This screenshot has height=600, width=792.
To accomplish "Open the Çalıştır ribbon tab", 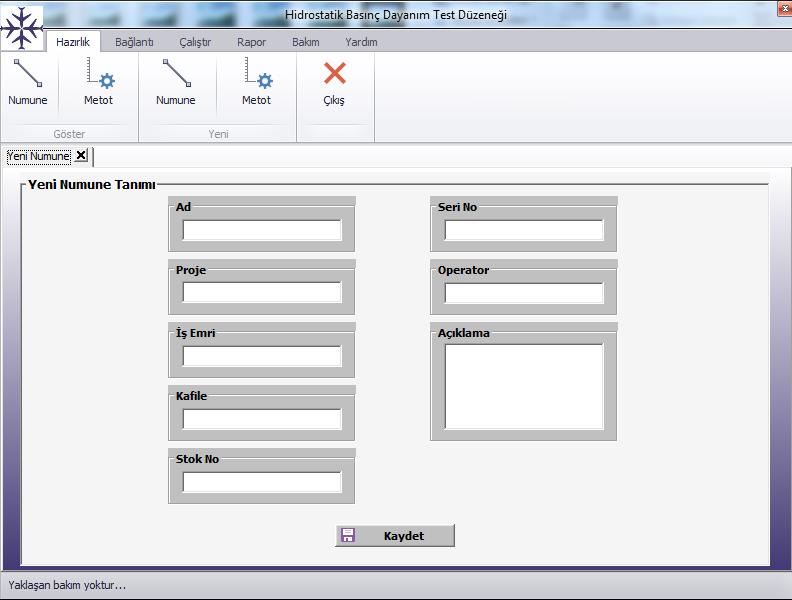I will 195,42.
